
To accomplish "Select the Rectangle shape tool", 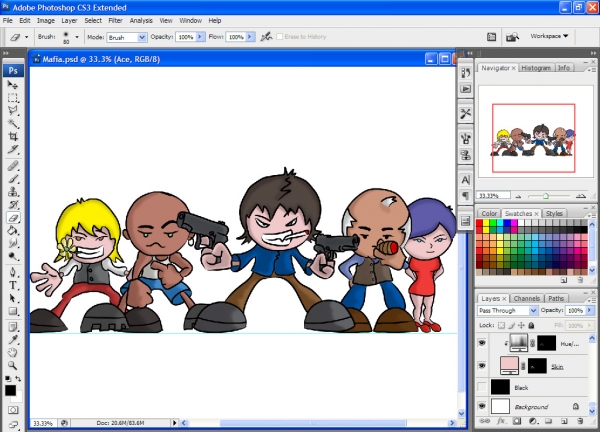I will [x=13, y=311].
